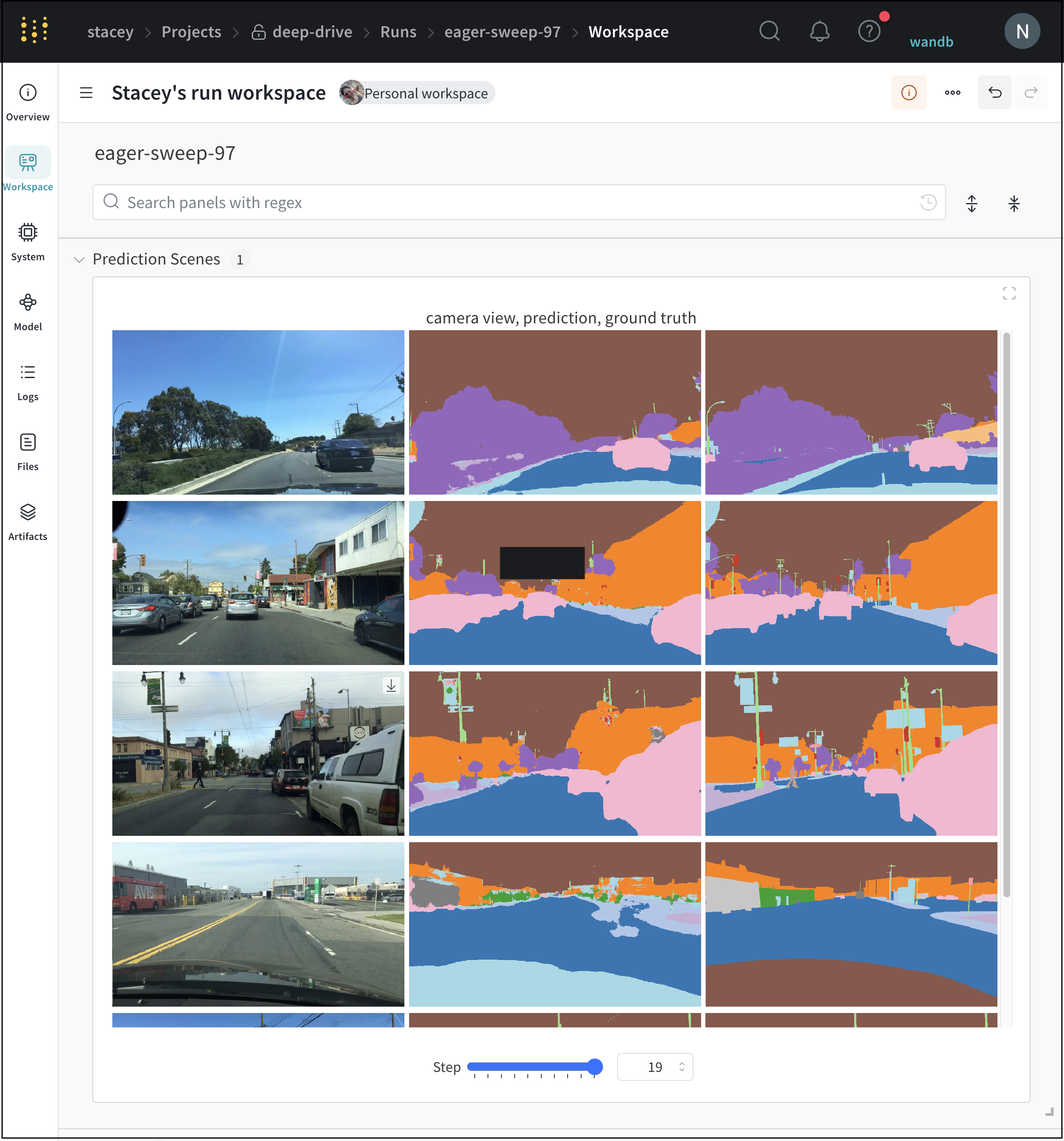This screenshot has width=1064, height=1141.
Task: Expand Prediction Scenes panel to fullscreen
Action: point(1009,293)
